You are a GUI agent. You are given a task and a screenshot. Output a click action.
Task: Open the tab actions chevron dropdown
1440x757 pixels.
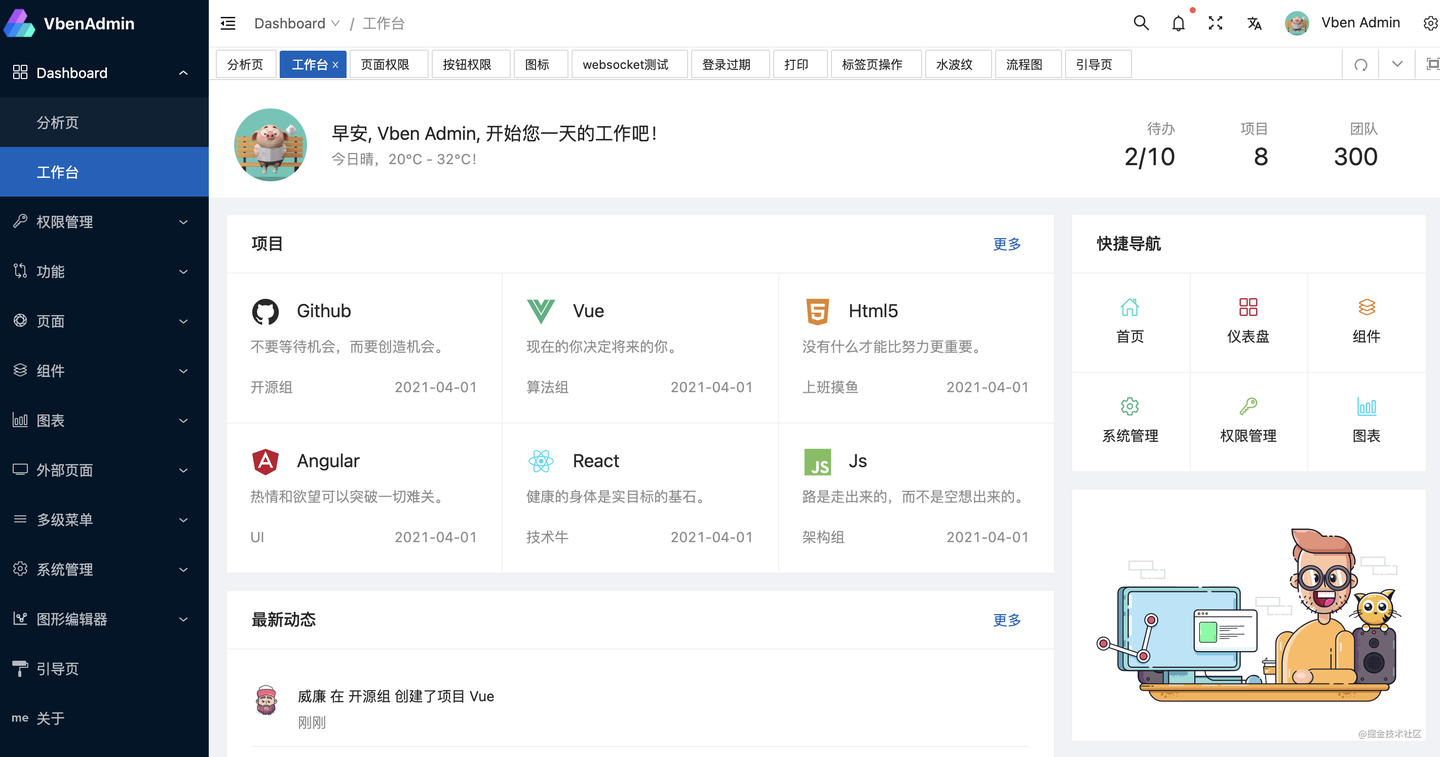click(x=1397, y=63)
